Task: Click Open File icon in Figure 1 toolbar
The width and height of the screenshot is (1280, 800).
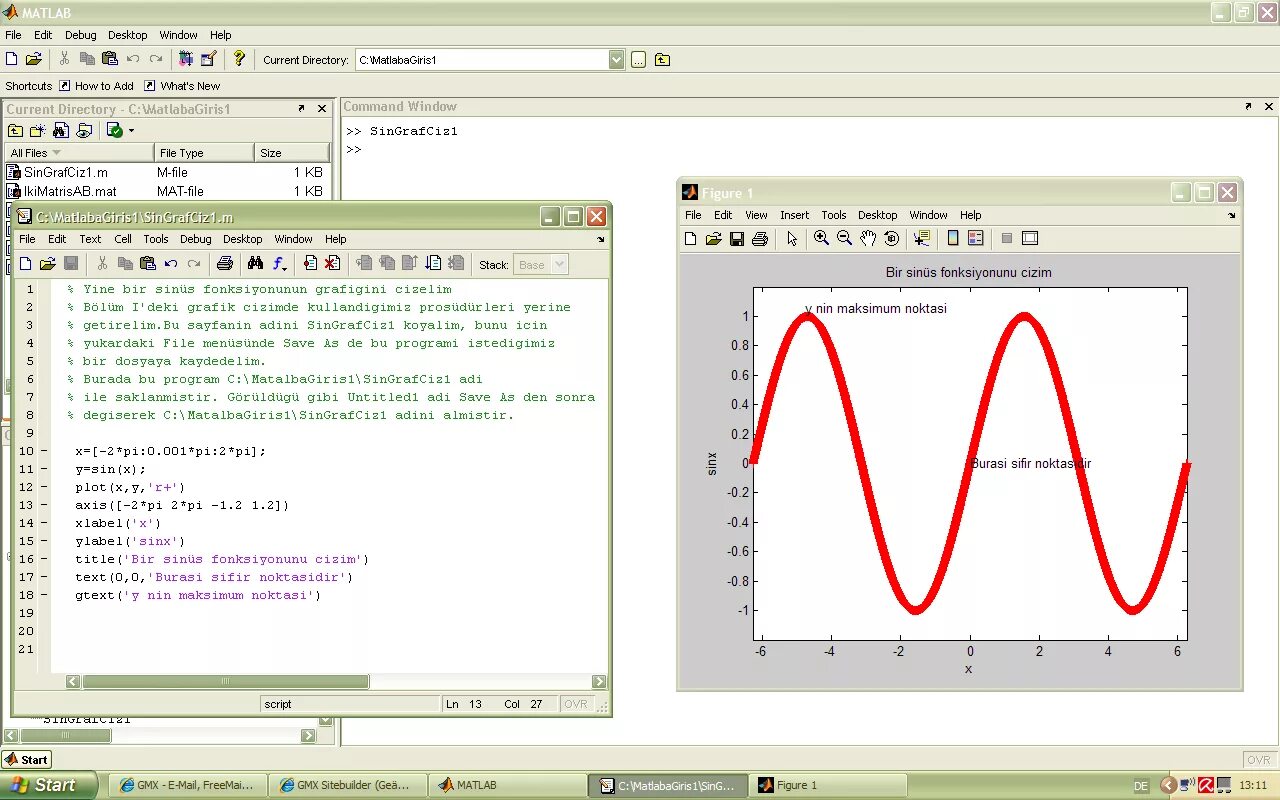Action: (x=713, y=238)
